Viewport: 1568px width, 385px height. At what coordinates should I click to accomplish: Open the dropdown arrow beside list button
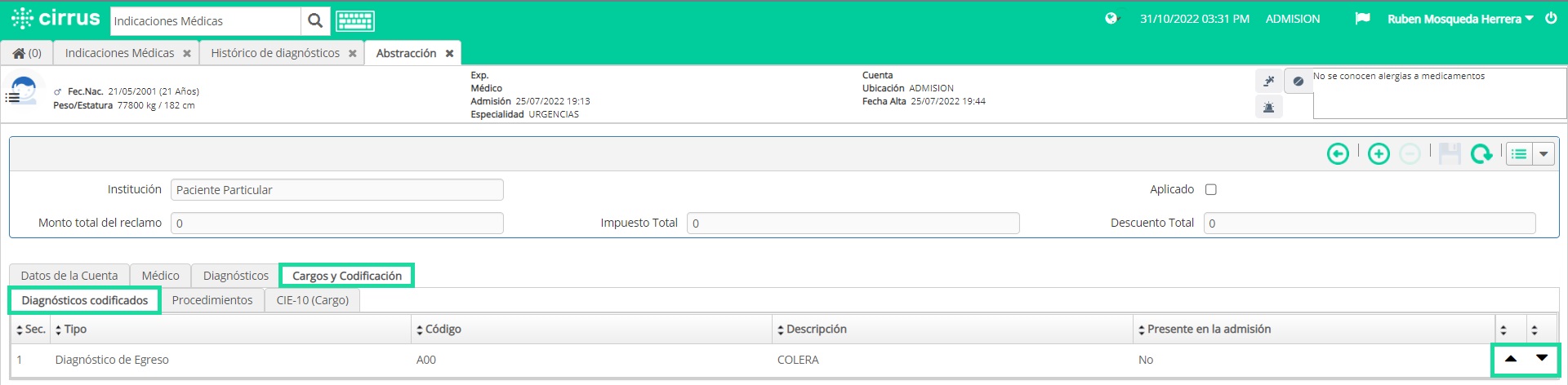coord(1543,153)
